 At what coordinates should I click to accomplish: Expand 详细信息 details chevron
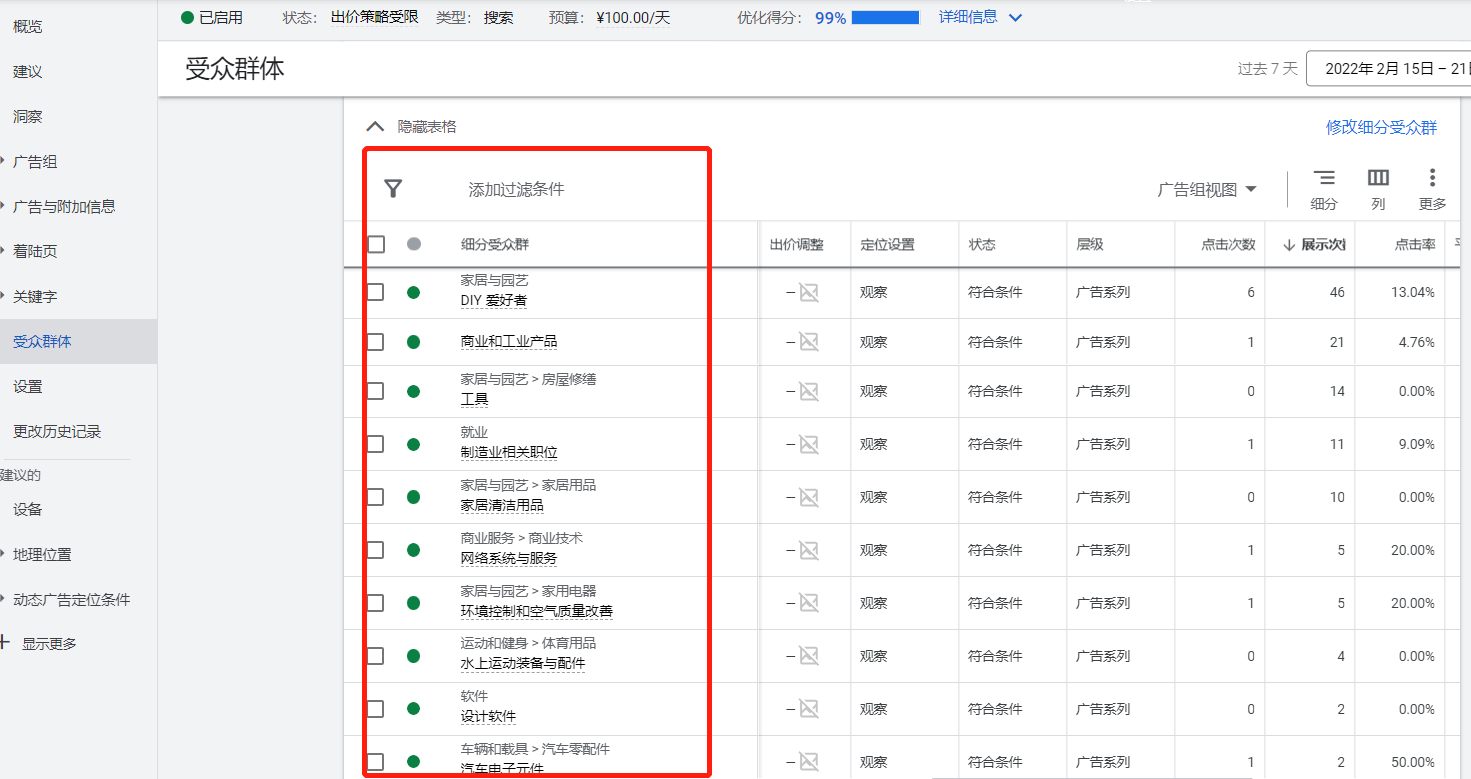point(1016,17)
